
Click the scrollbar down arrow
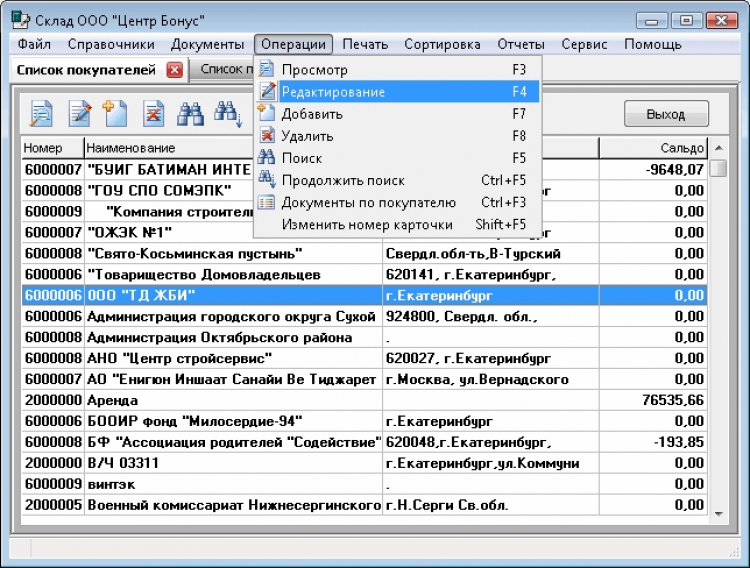[x=718, y=514]
